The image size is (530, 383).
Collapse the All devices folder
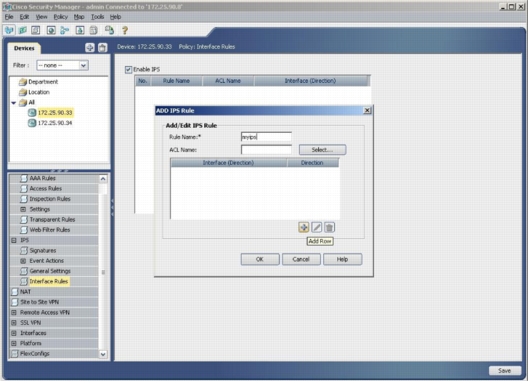pos(14,103)
